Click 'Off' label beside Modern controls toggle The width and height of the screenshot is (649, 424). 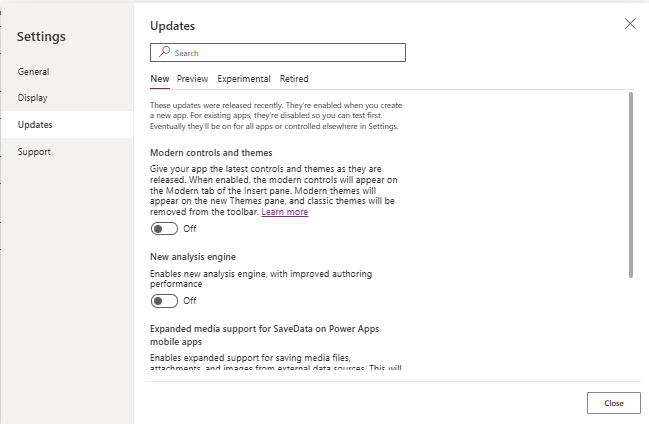pos(190,229)
